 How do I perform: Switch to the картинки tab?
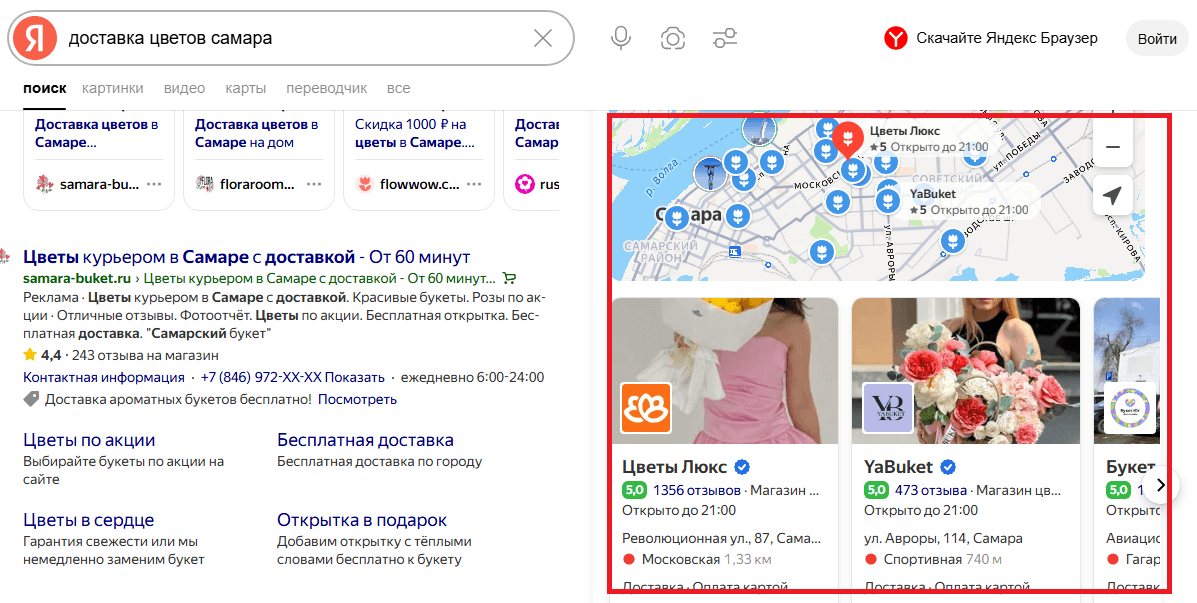[x=113, y=89]
